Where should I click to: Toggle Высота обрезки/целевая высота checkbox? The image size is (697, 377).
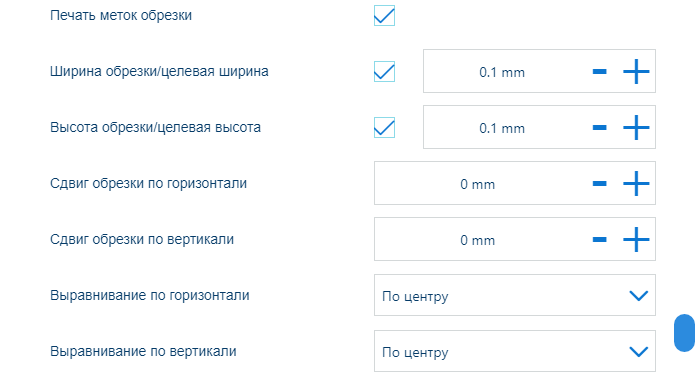click(385, 128)
